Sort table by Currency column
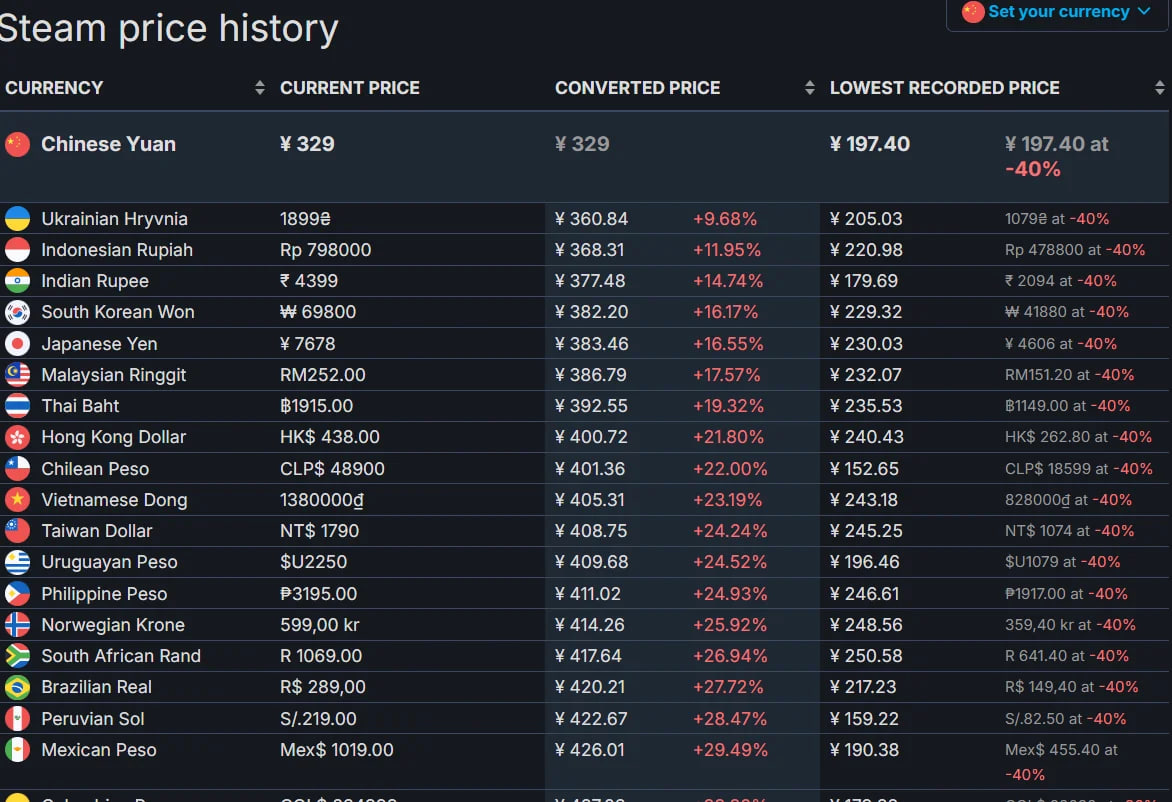1172x802 pixels. click(x=260, y=88)
